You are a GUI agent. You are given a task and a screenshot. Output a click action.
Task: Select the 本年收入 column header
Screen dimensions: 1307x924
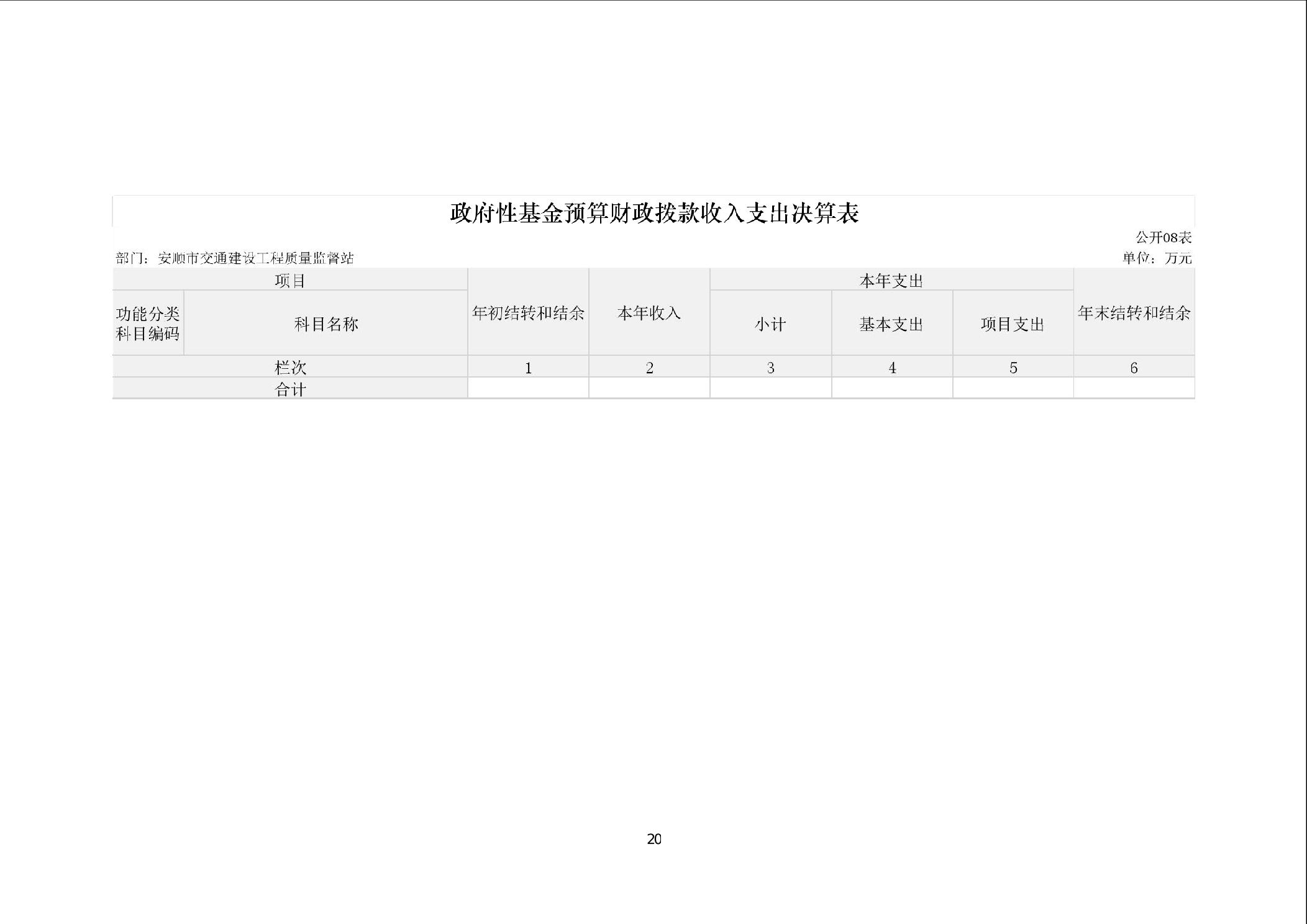[649, 312]
